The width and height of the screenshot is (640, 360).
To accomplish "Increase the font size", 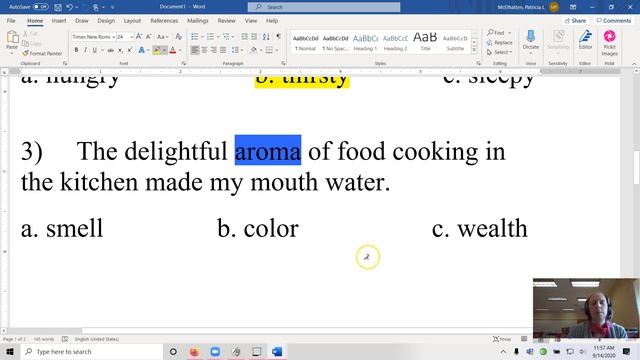I will (139, 37).
